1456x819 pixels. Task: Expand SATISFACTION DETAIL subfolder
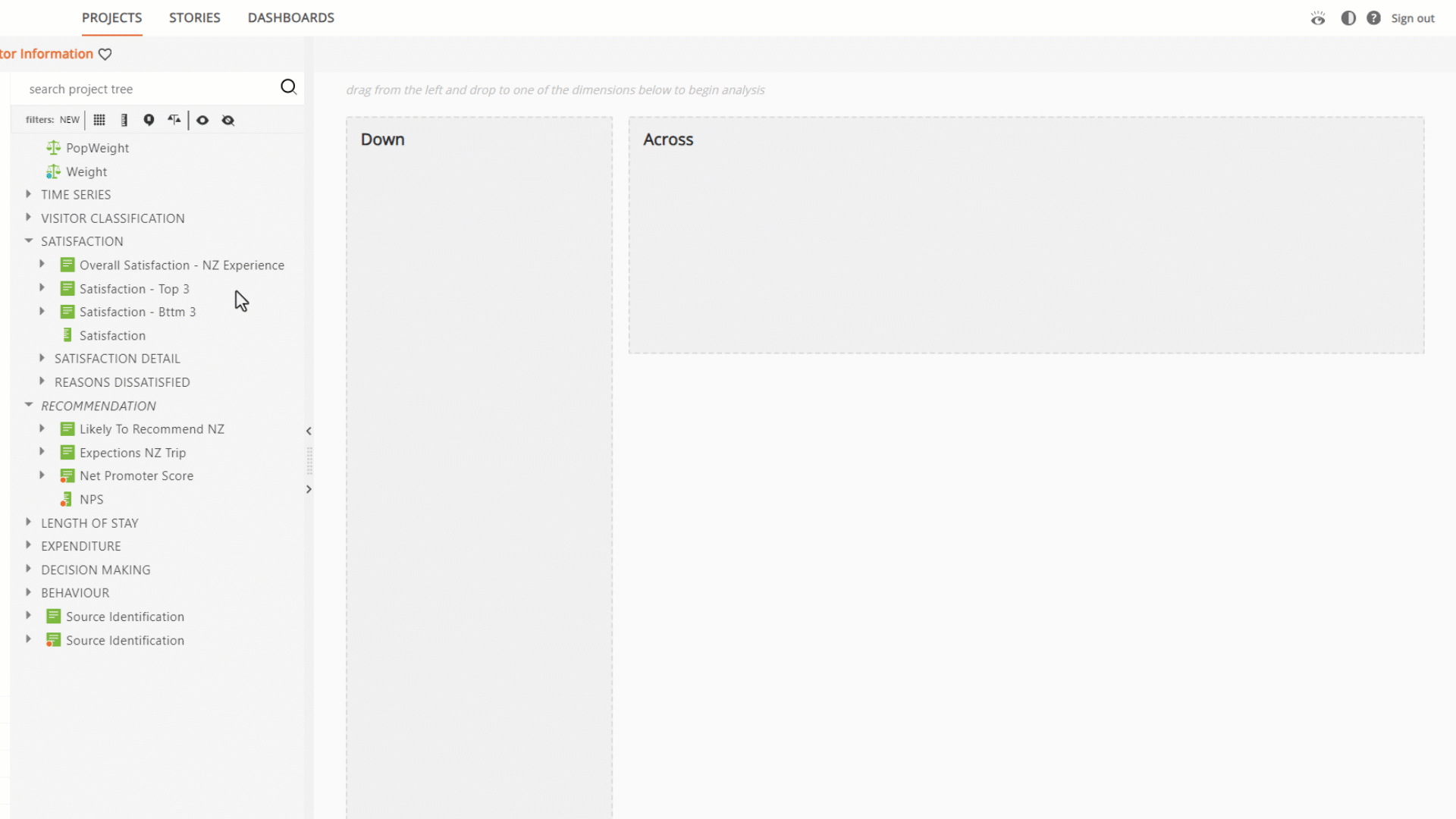(42, 358)
